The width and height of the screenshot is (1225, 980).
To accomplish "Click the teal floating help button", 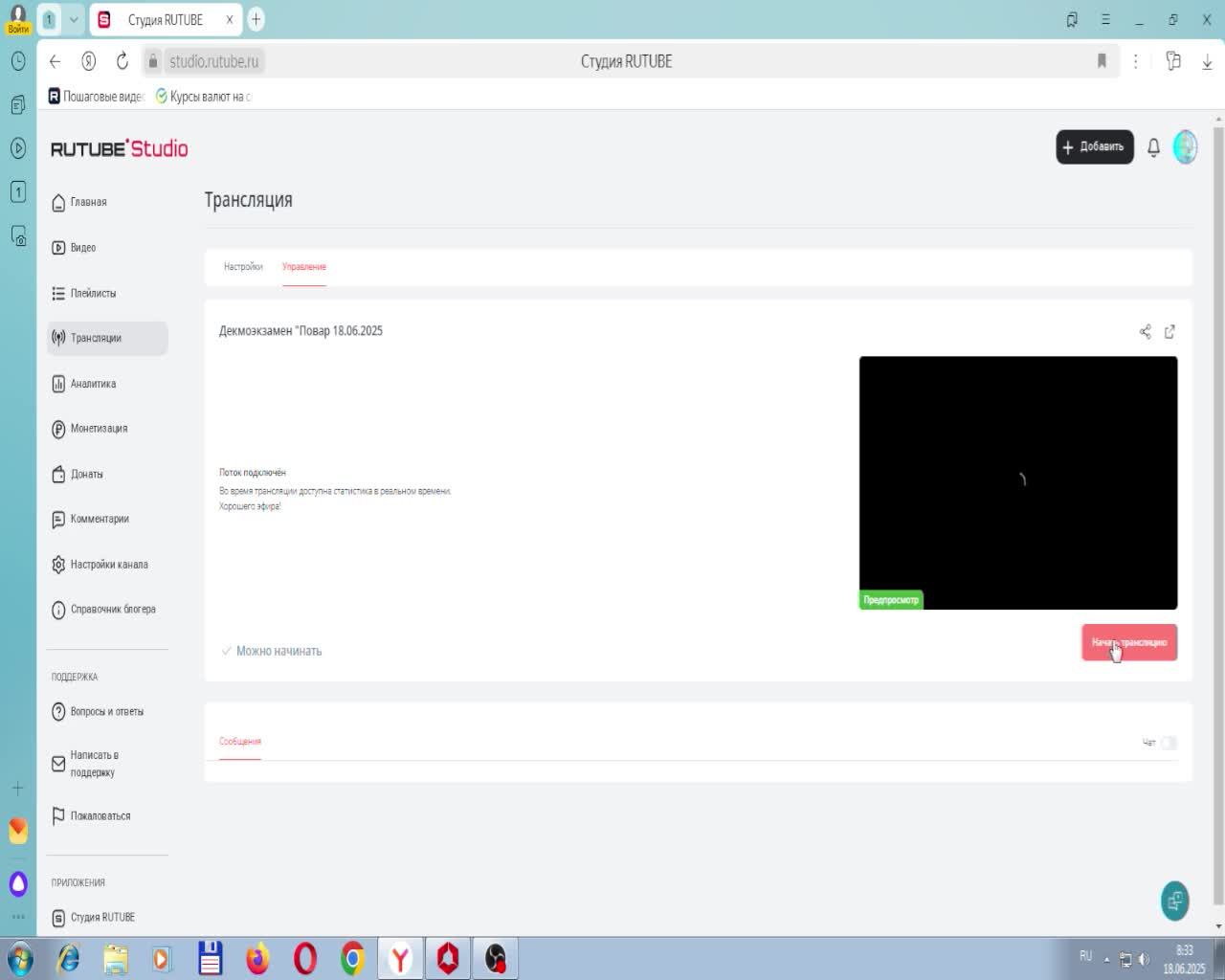I will pyautogui.click(x=1175, y=902).
